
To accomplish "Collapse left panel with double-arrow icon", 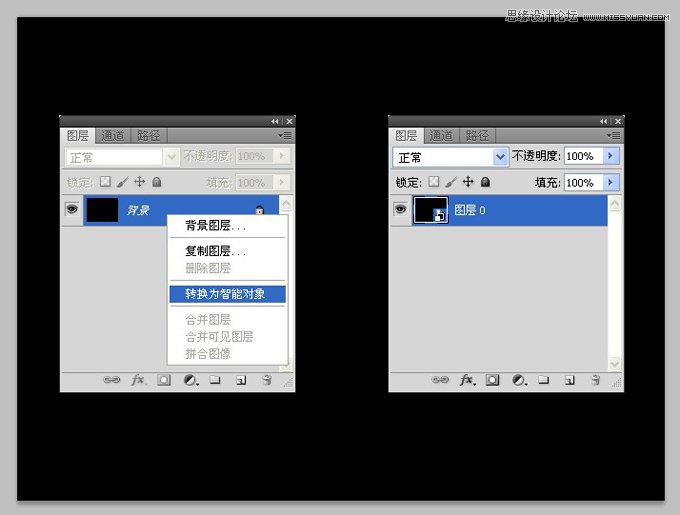I will (275, 121).
